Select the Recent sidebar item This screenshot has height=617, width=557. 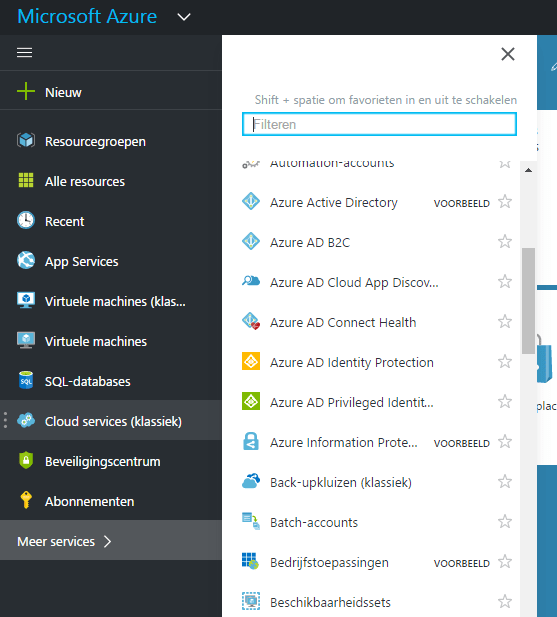click(x=111, y=221)
